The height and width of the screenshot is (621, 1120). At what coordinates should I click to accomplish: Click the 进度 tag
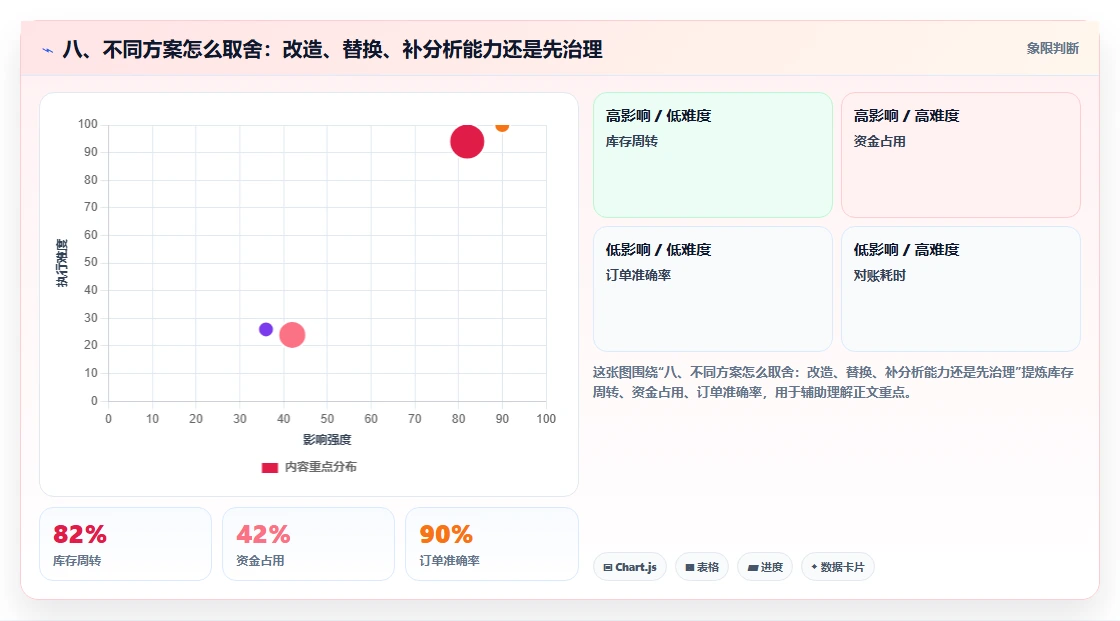point(765,567)
